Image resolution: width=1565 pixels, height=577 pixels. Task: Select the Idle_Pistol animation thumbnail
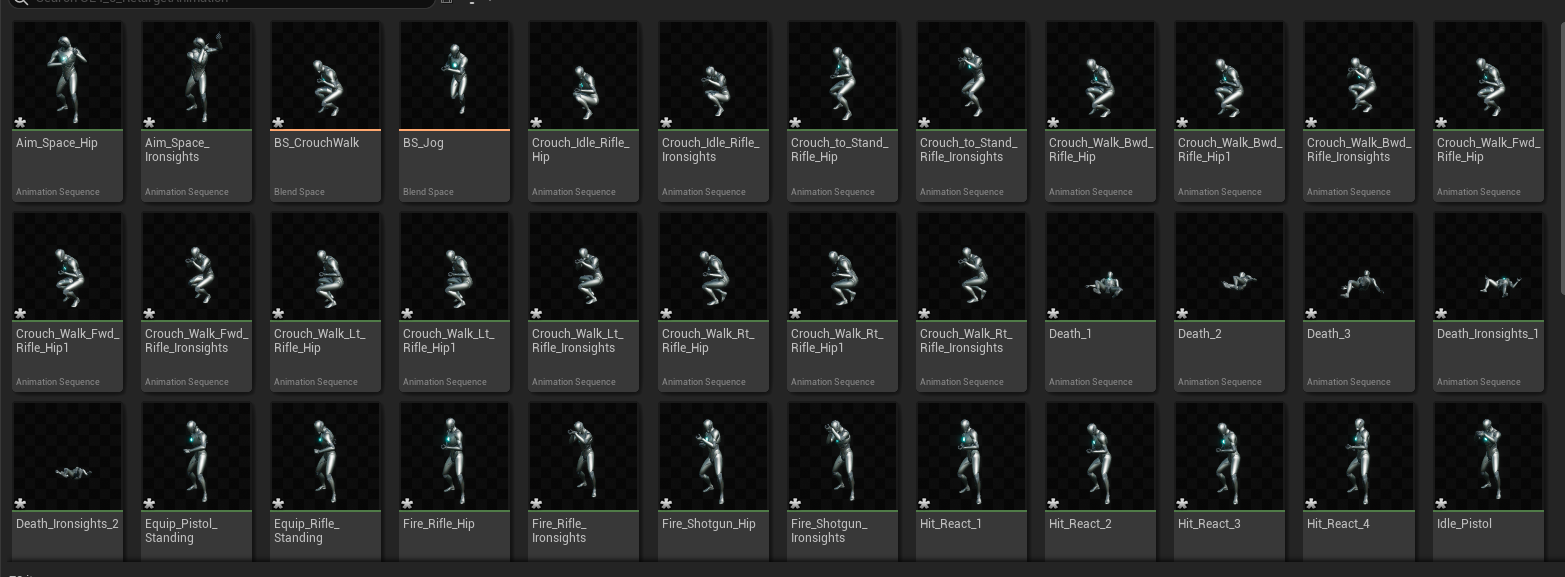tap(1488, 457)
